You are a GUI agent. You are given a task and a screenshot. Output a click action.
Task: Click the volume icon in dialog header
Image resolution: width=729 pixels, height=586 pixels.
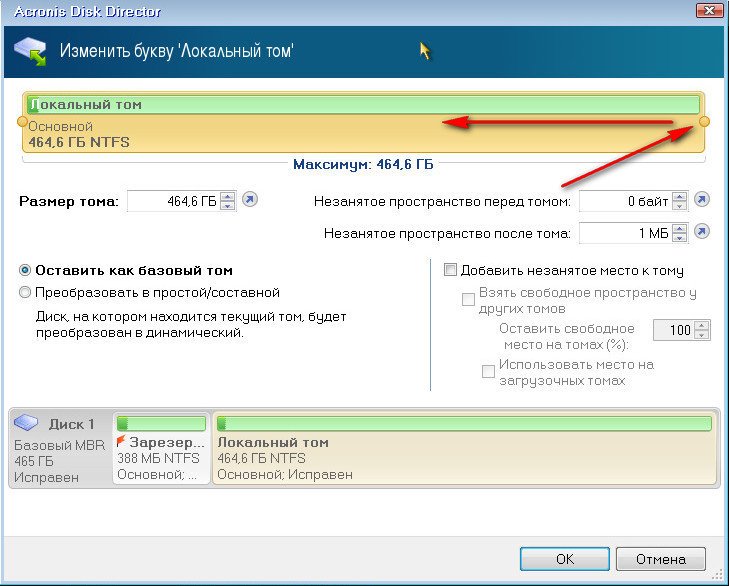[30, 51]
